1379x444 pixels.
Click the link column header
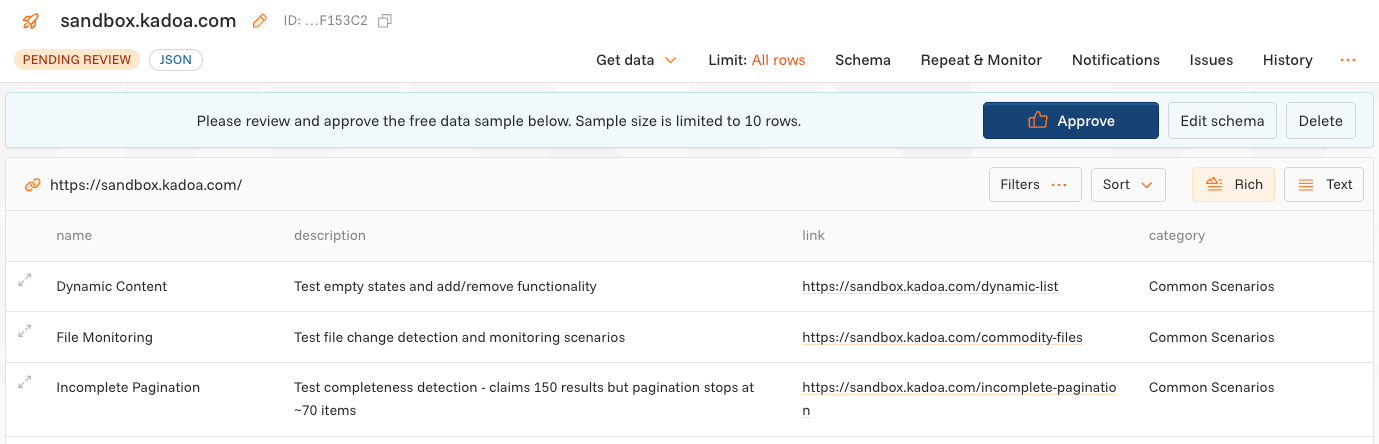pyautogui.click(x=813, y=236)
